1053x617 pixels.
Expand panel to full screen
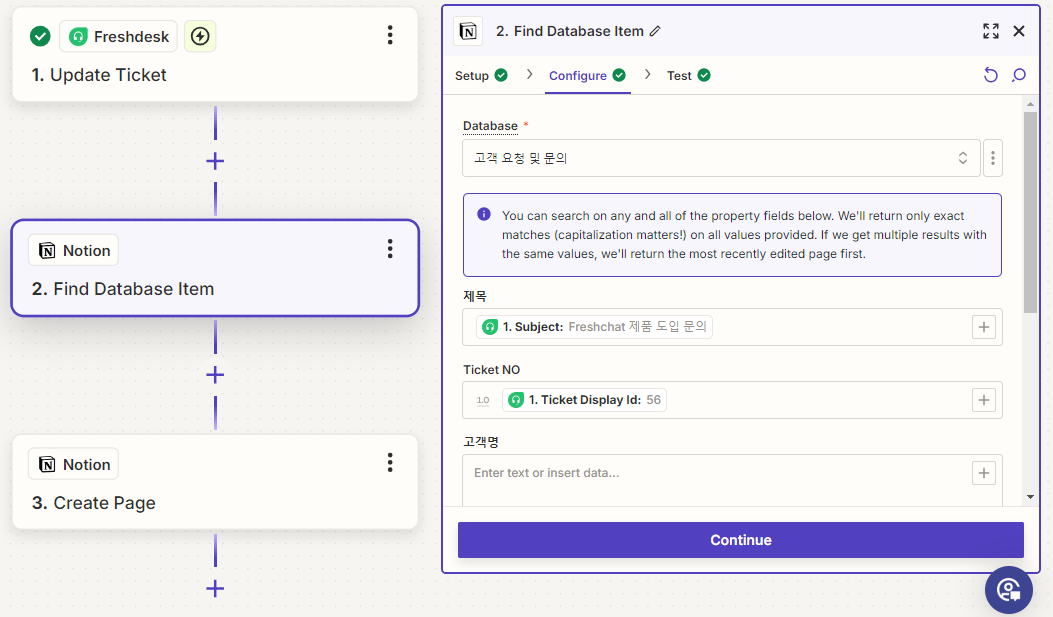pos(991,31)
